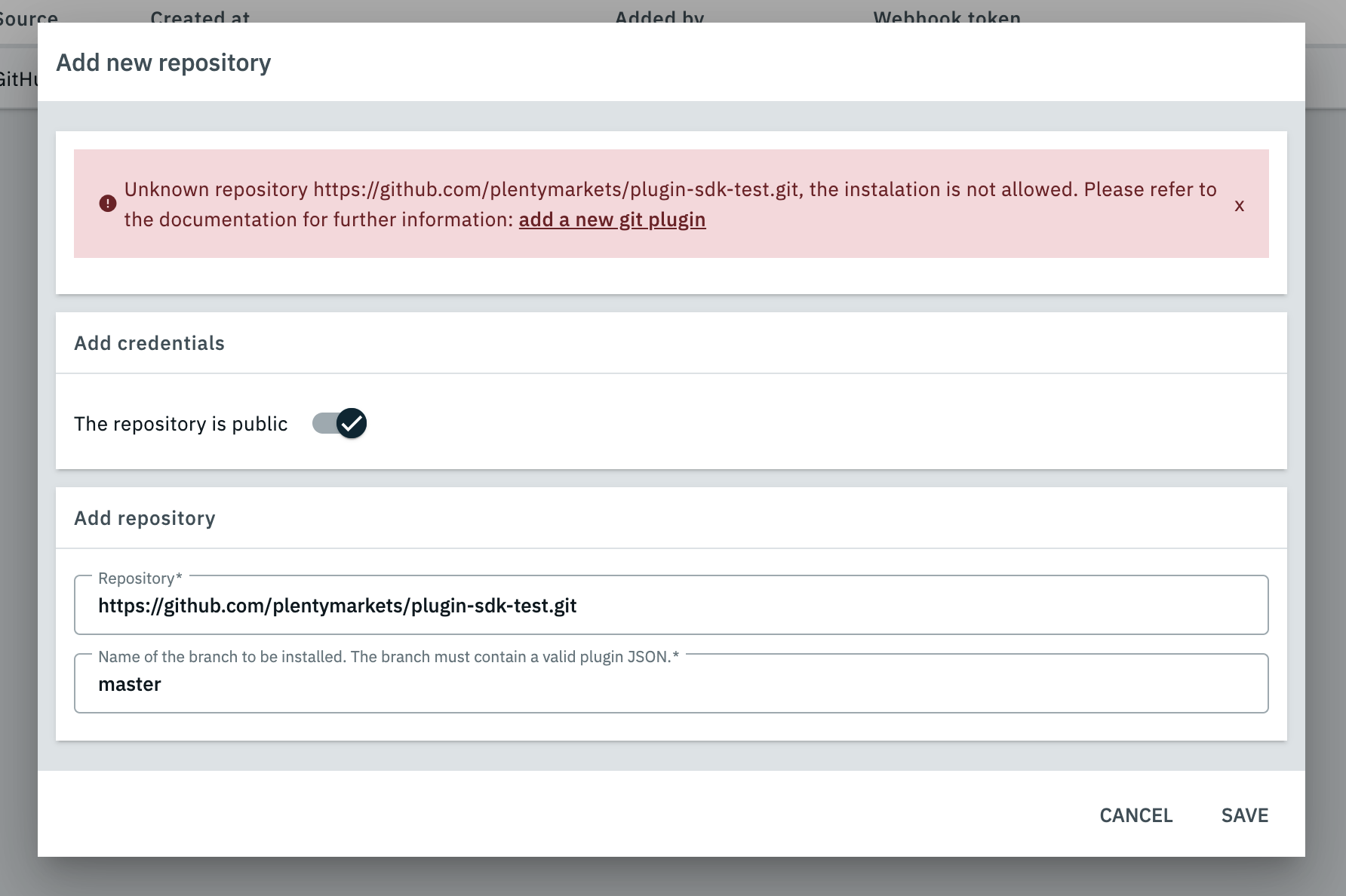Toggle 'The repository is public' switch
This screenshot has width=1346, height=896.
tap(340, 423)
